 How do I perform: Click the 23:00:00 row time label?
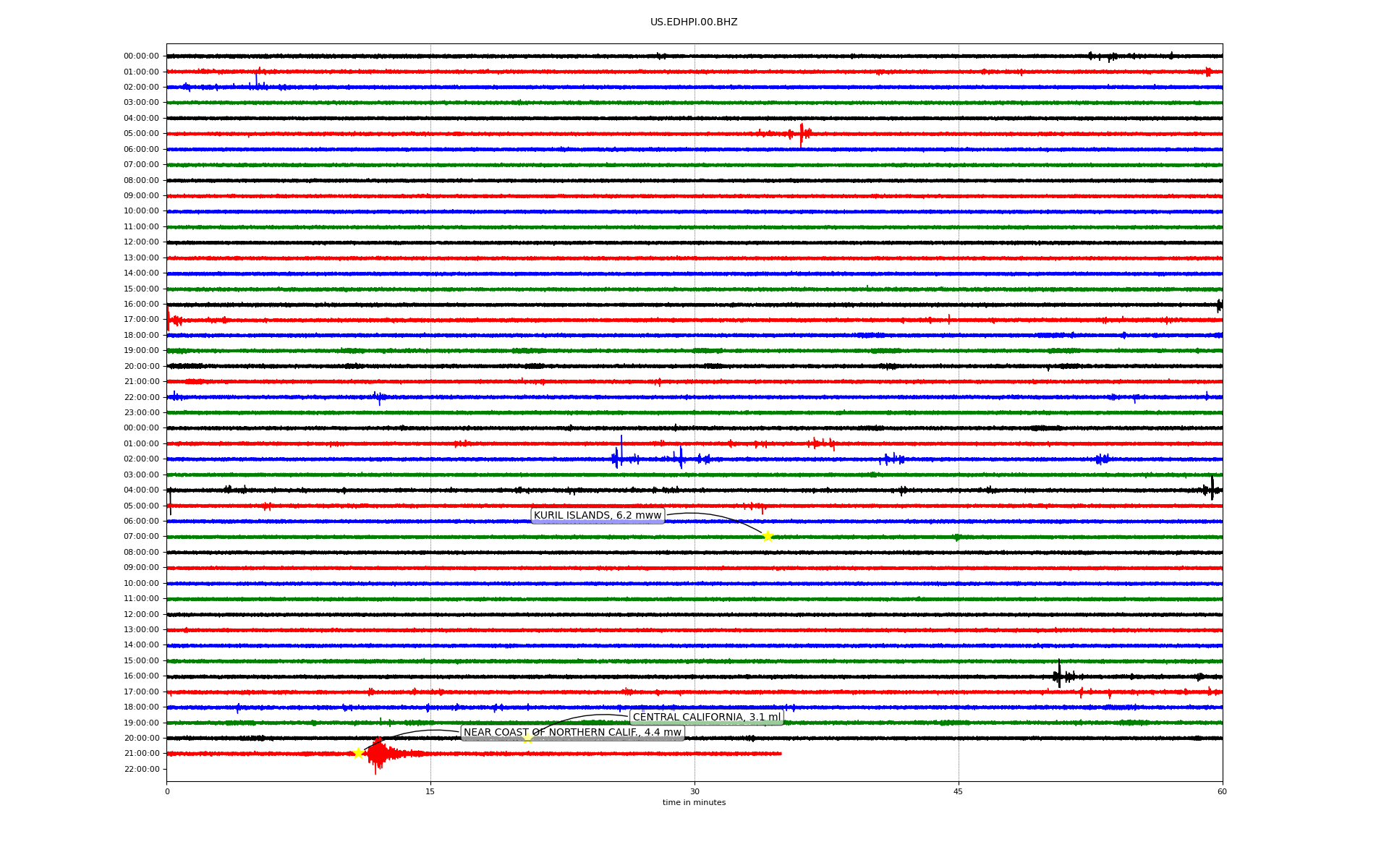(141, 413)
